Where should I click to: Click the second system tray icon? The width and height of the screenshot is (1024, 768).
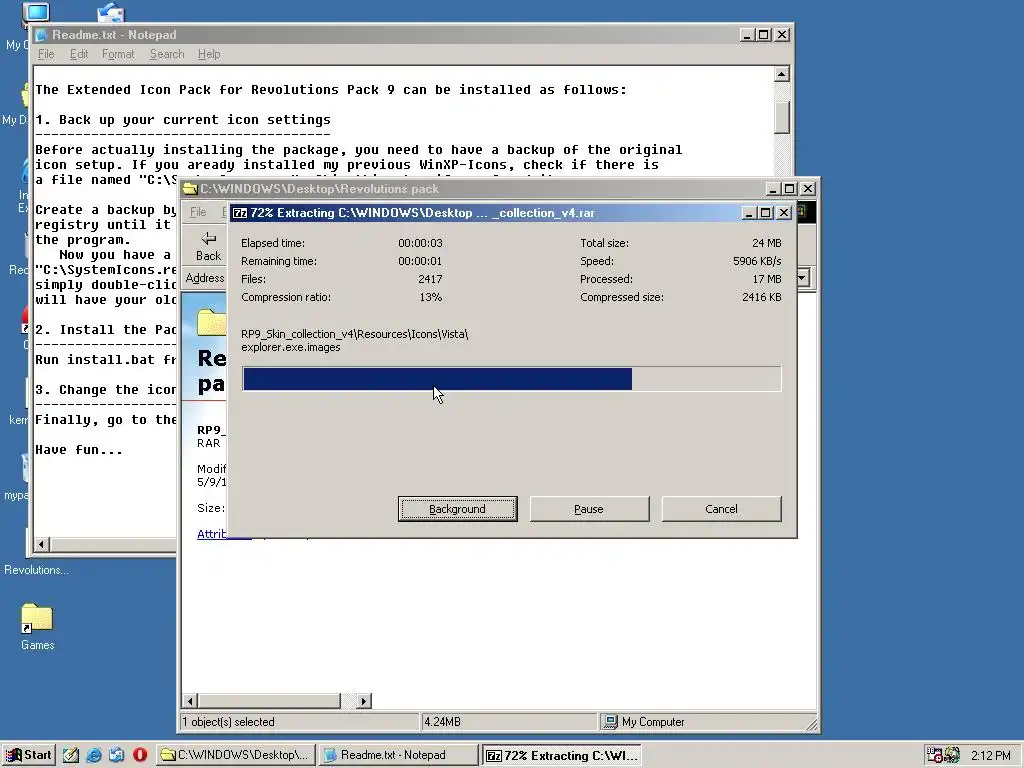click(952, 755)
